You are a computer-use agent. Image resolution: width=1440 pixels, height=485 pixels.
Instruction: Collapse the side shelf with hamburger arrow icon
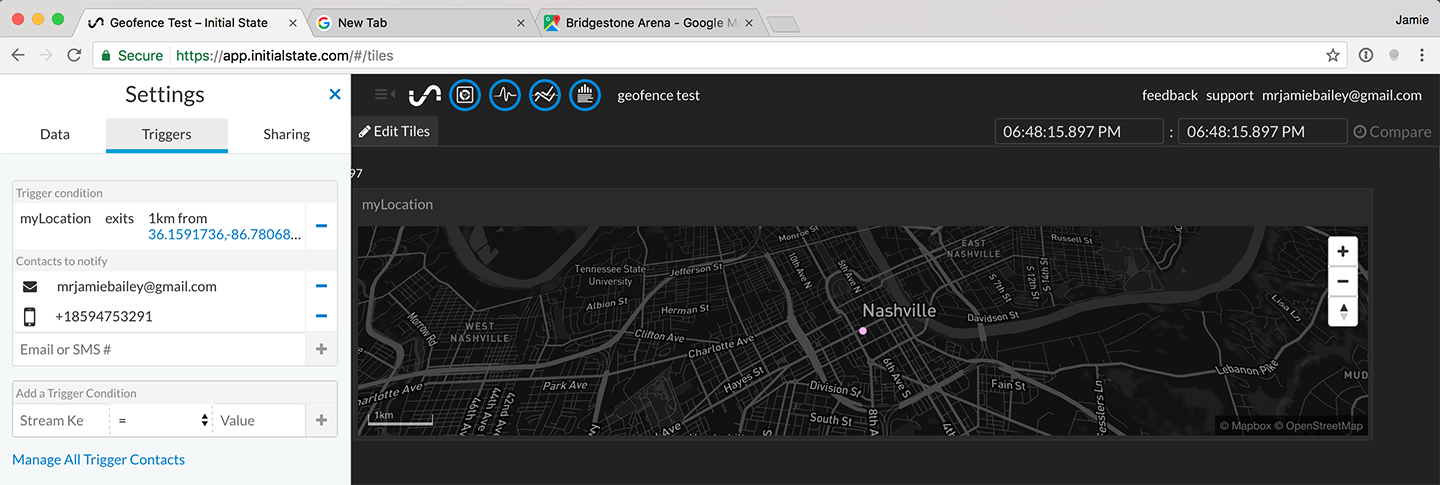coord(384,95)
